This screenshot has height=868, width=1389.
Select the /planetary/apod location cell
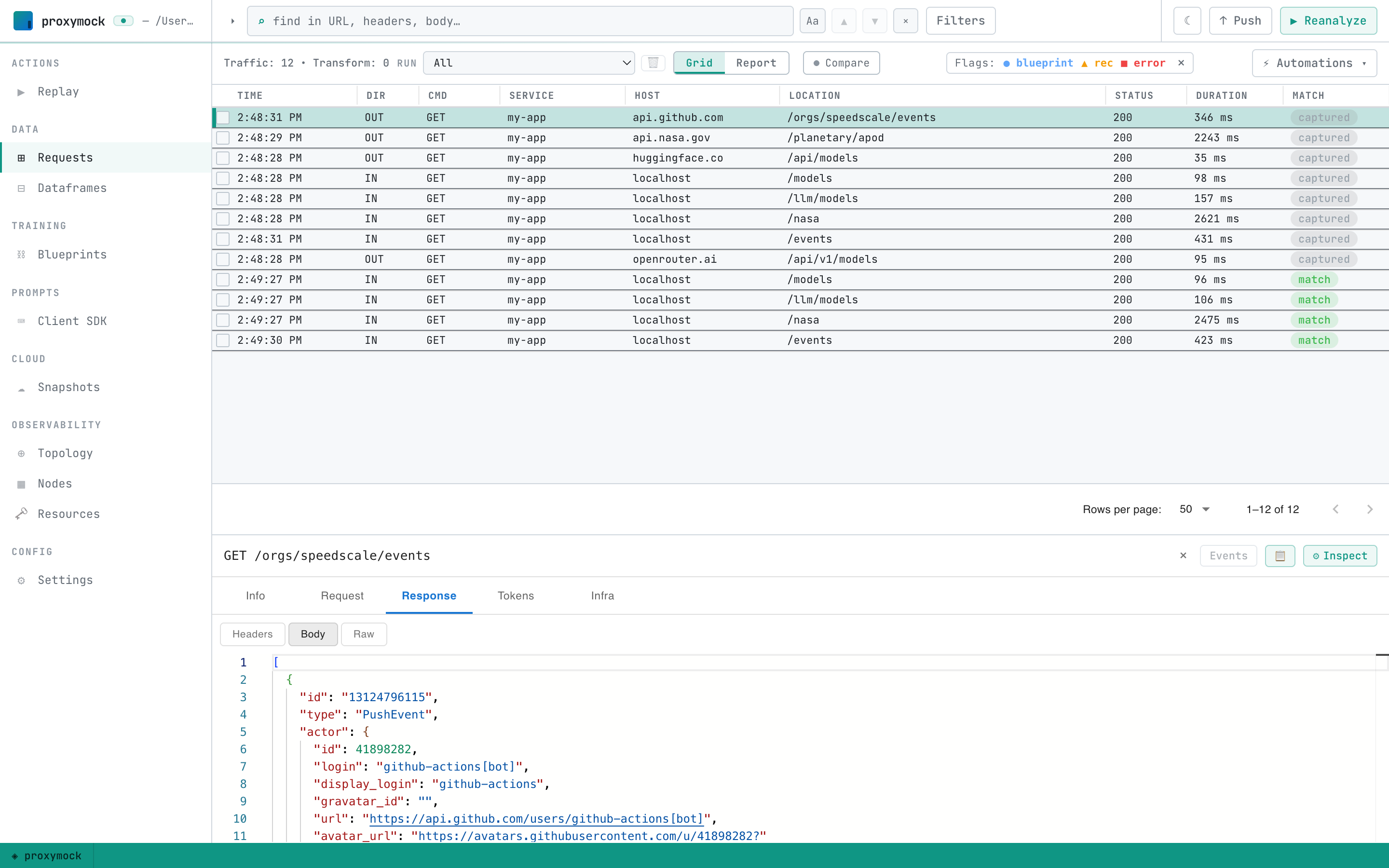click(x=836, y=138)
